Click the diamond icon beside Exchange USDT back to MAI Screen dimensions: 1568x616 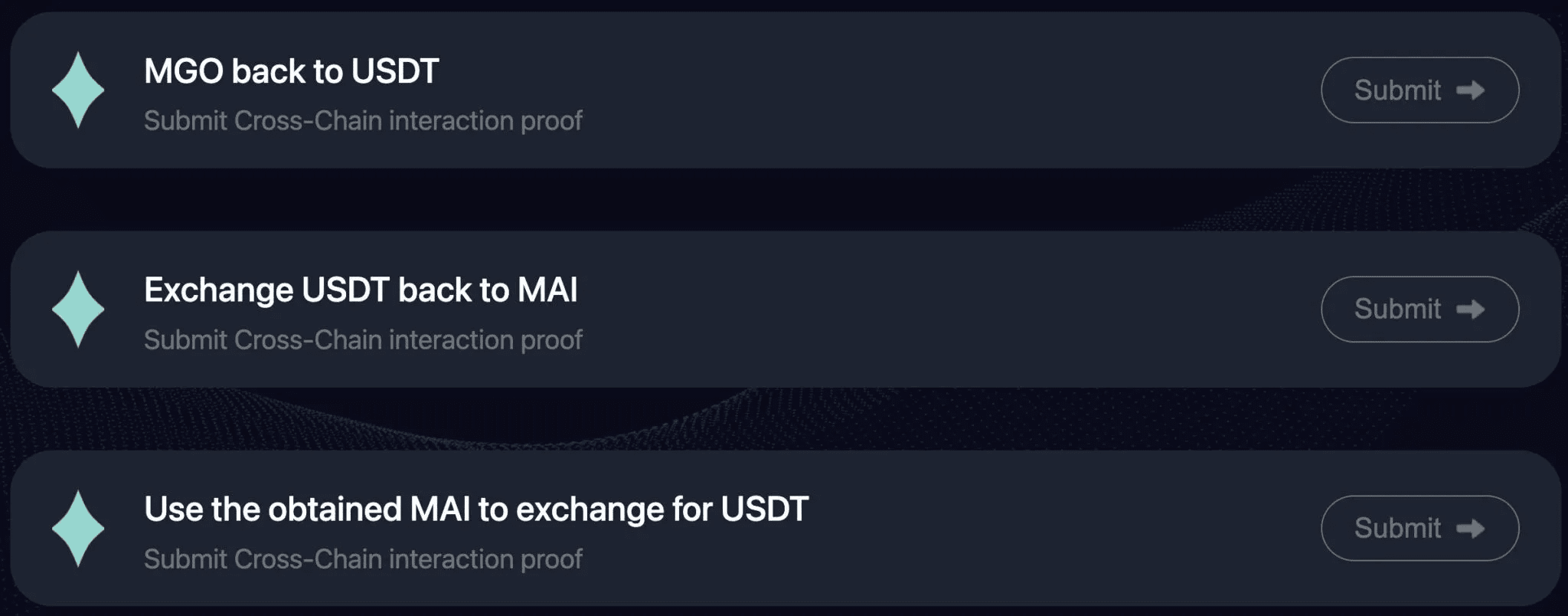pyautogui.click(x=78, y=310)
